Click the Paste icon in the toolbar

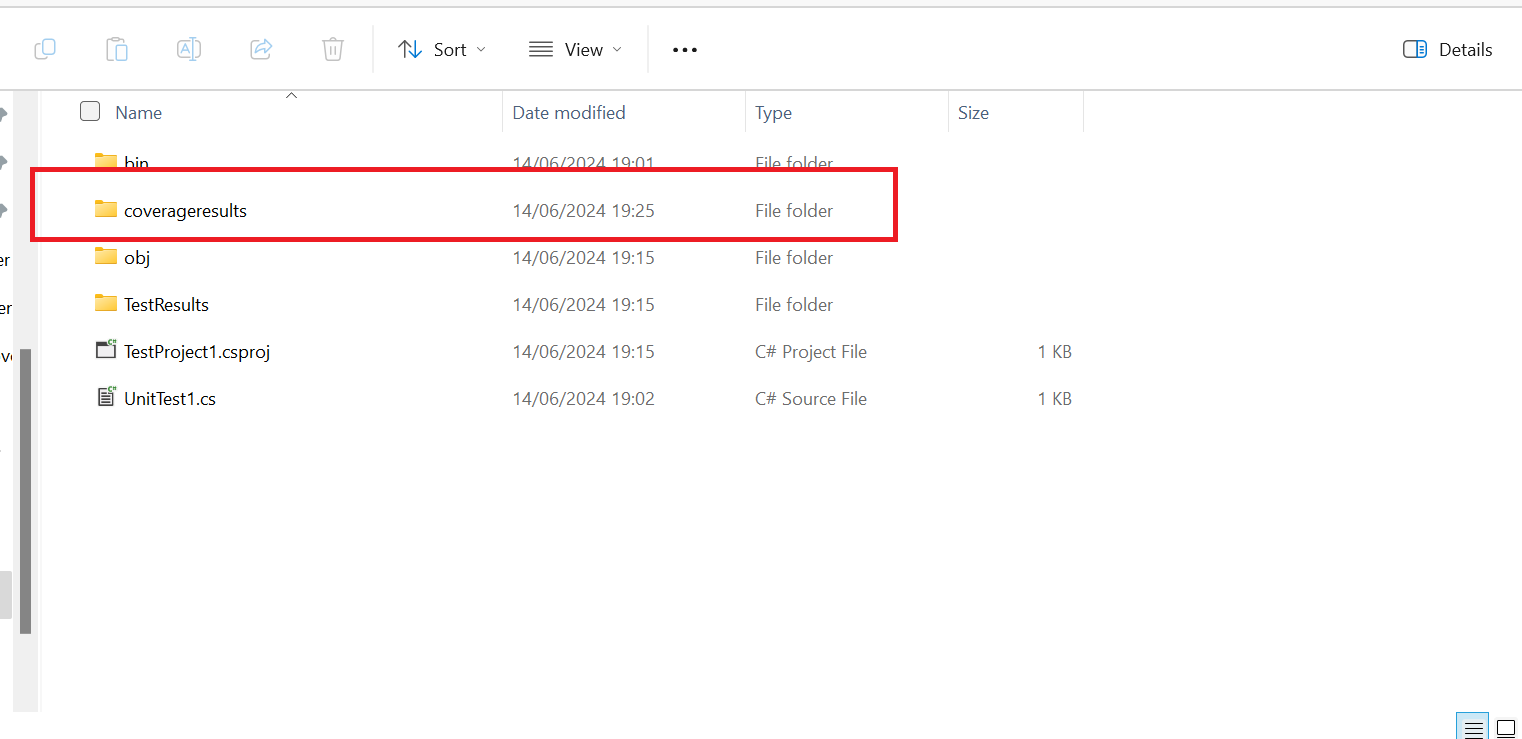(x=117, y=49)
